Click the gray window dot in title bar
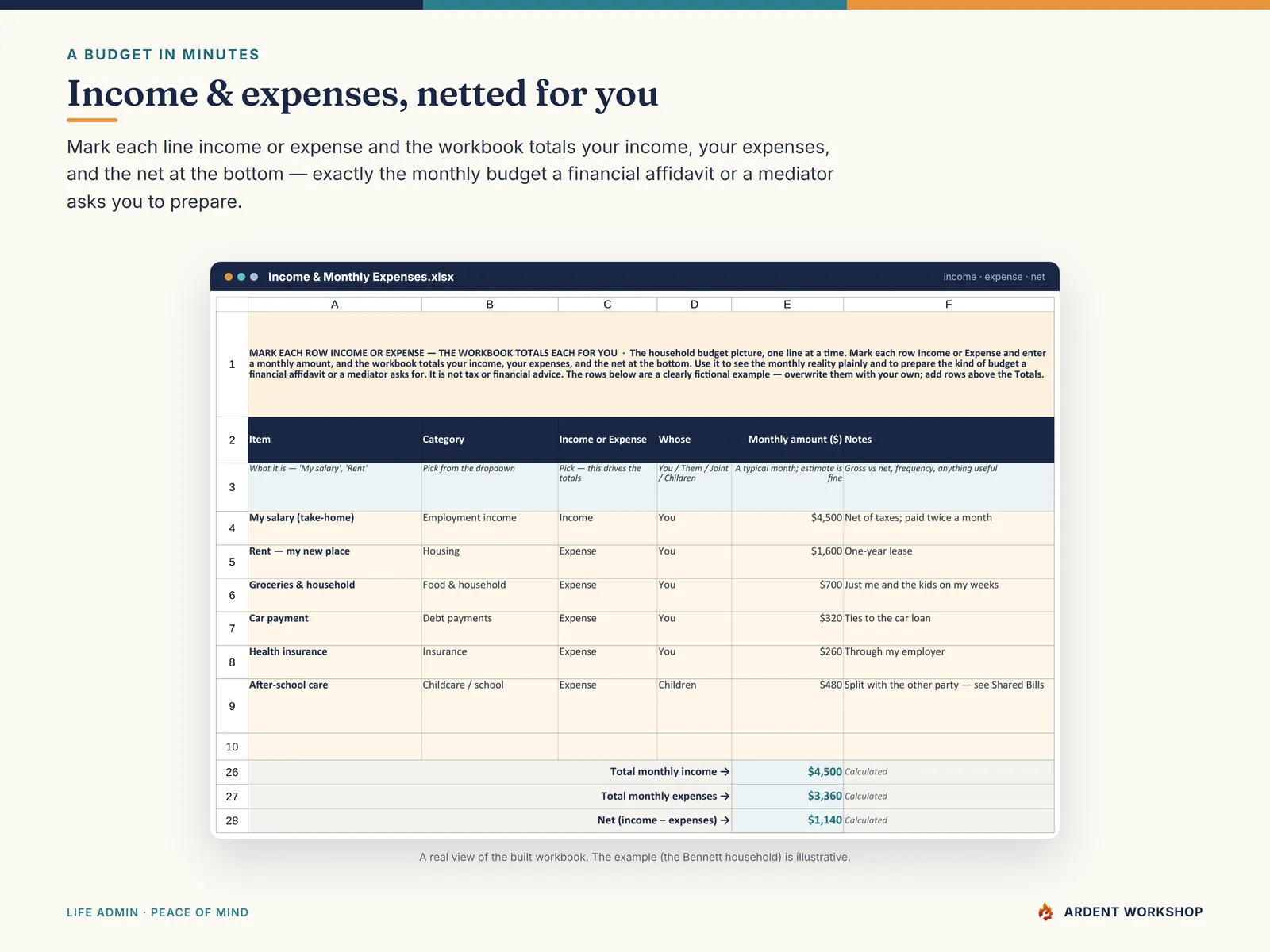This screenshot has height=952, width=1270. [x=254, y=277]
